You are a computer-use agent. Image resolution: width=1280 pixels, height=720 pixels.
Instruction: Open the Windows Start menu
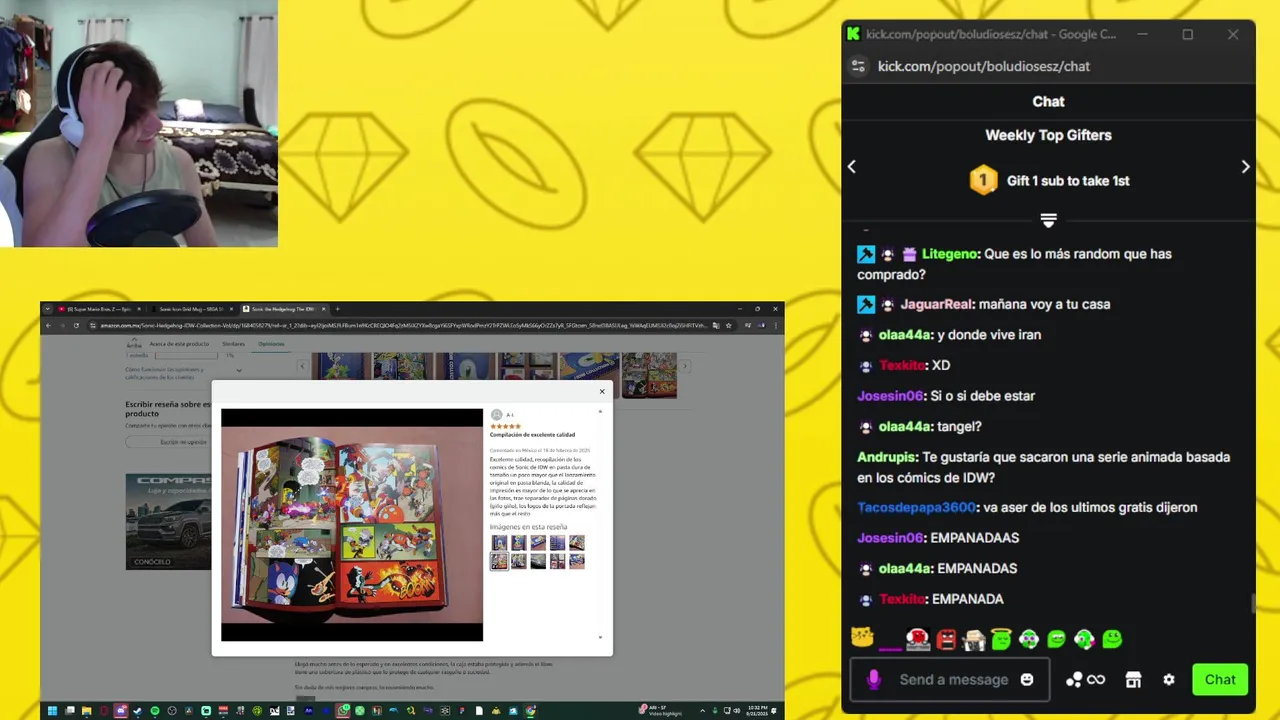coord(52,711)
